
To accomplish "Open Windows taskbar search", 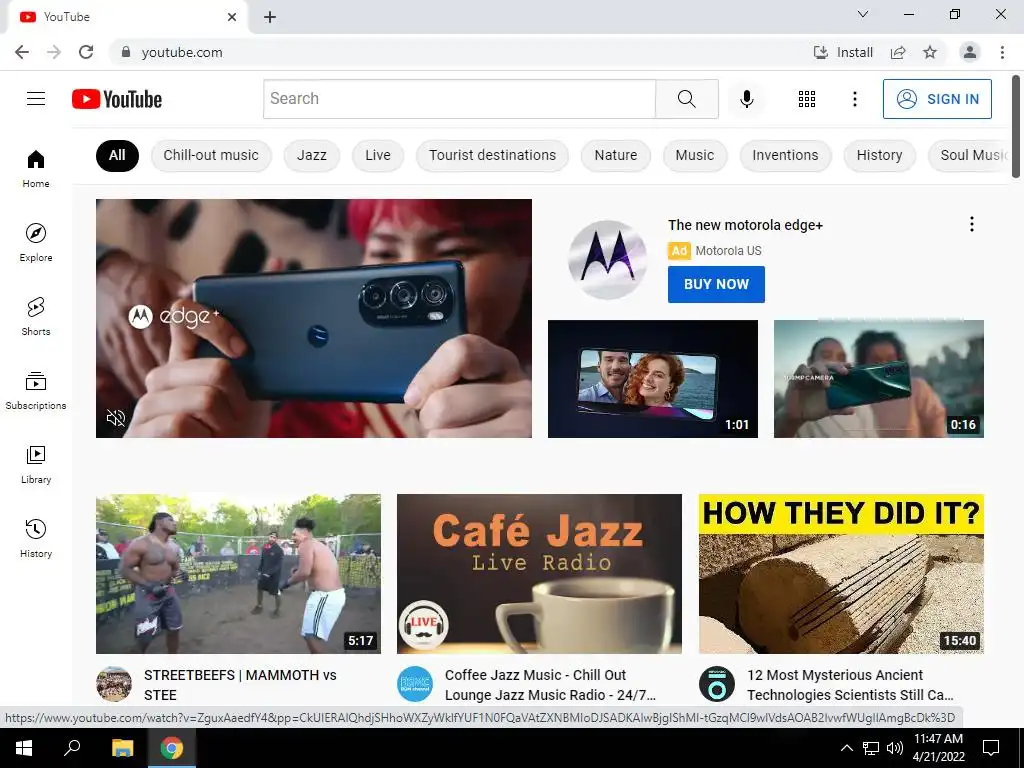I will click(72, 748).
